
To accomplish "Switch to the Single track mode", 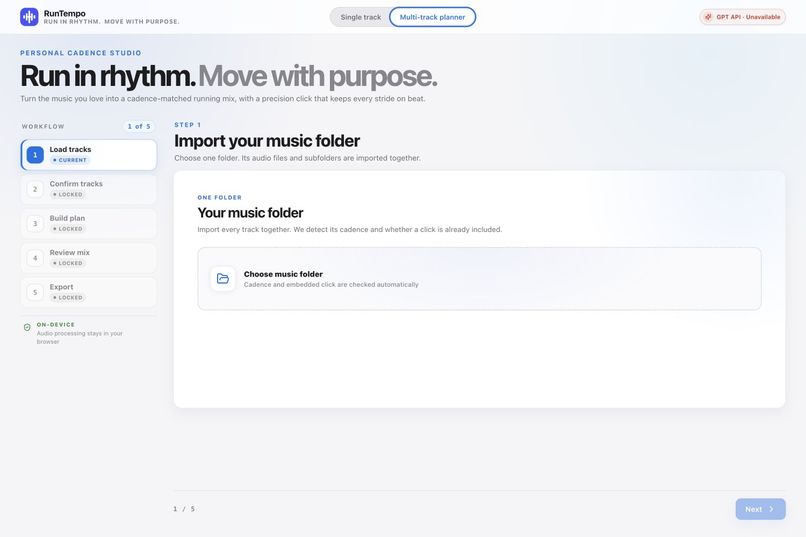I will point(360,17).
